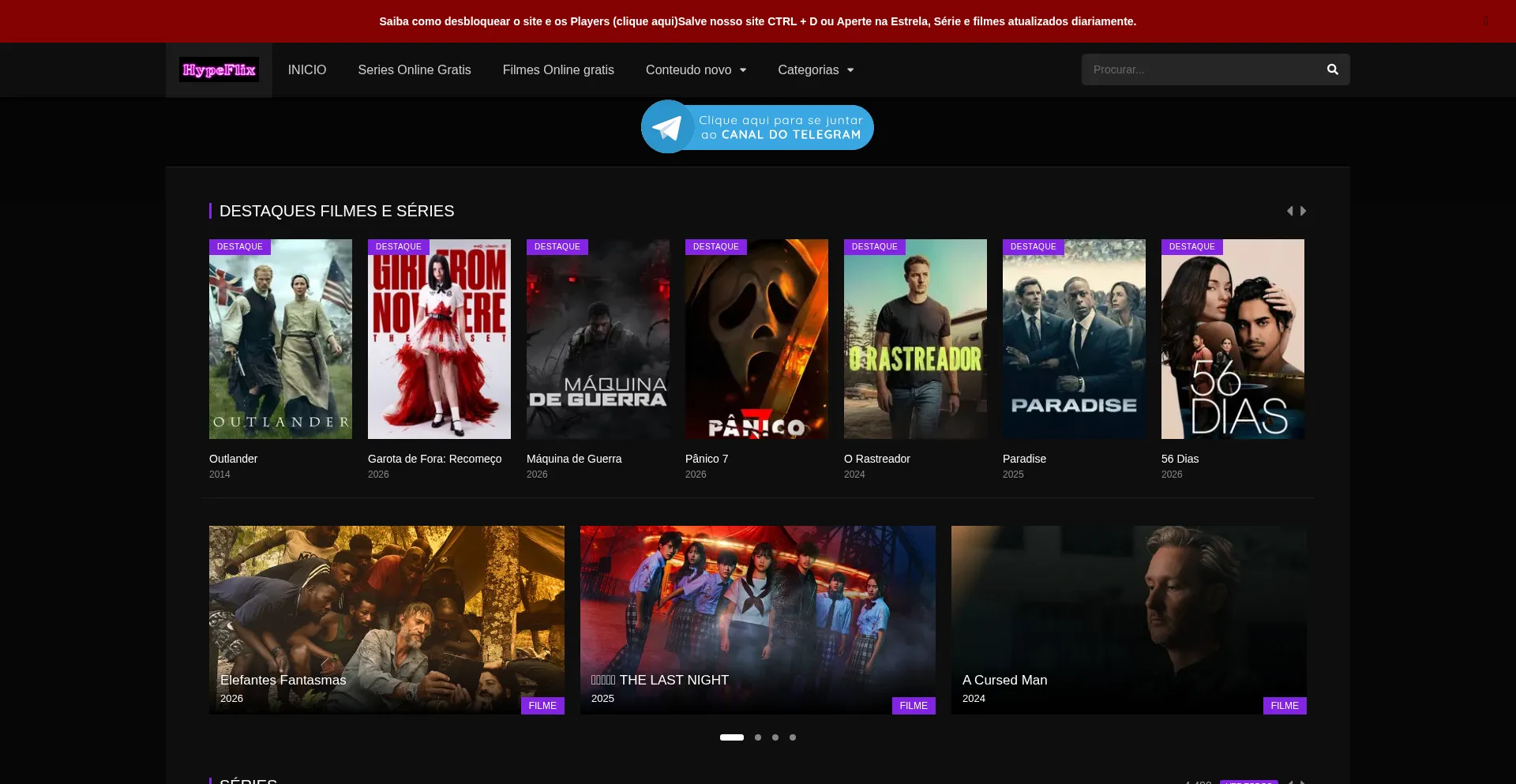Go to previous Destaques carousel arrow
Image resolution: width=1516 pixels, height=784 pixels.
click(1290, 211)
